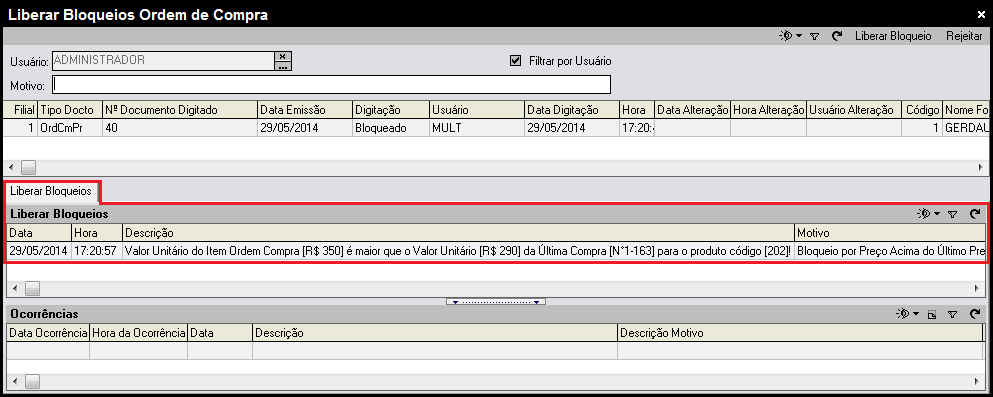Click the Hora Alteração column header
Viewport: 993px width, 397px height.
click(768, 110)
